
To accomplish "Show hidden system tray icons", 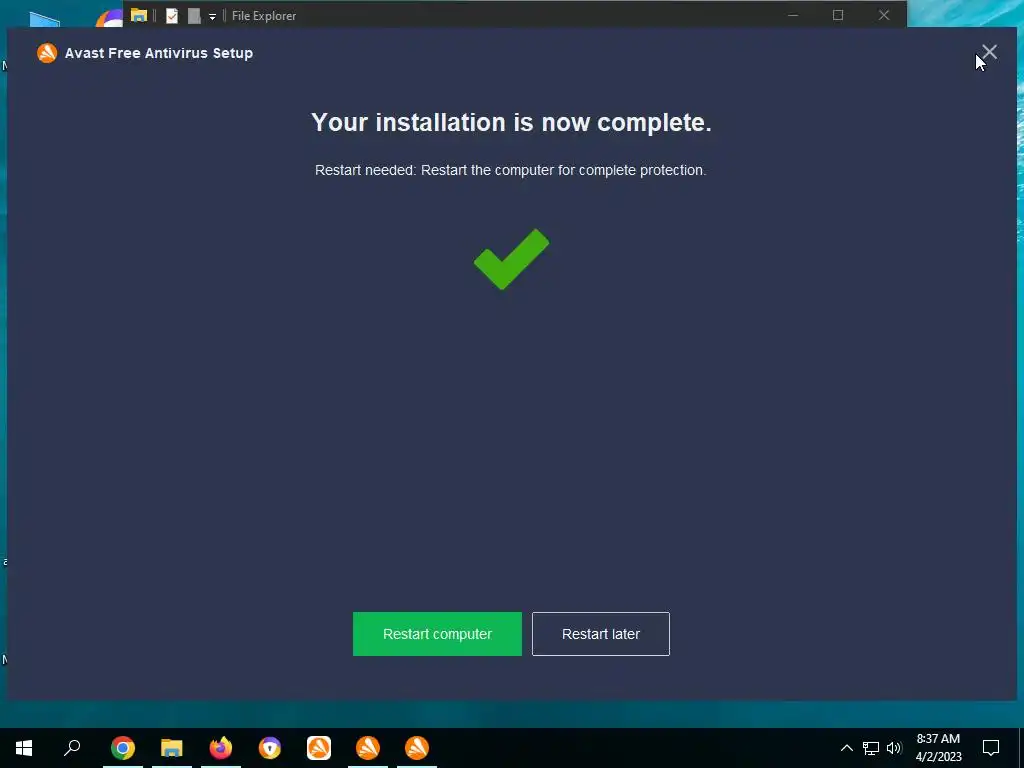I will click(x=846, y=748).
